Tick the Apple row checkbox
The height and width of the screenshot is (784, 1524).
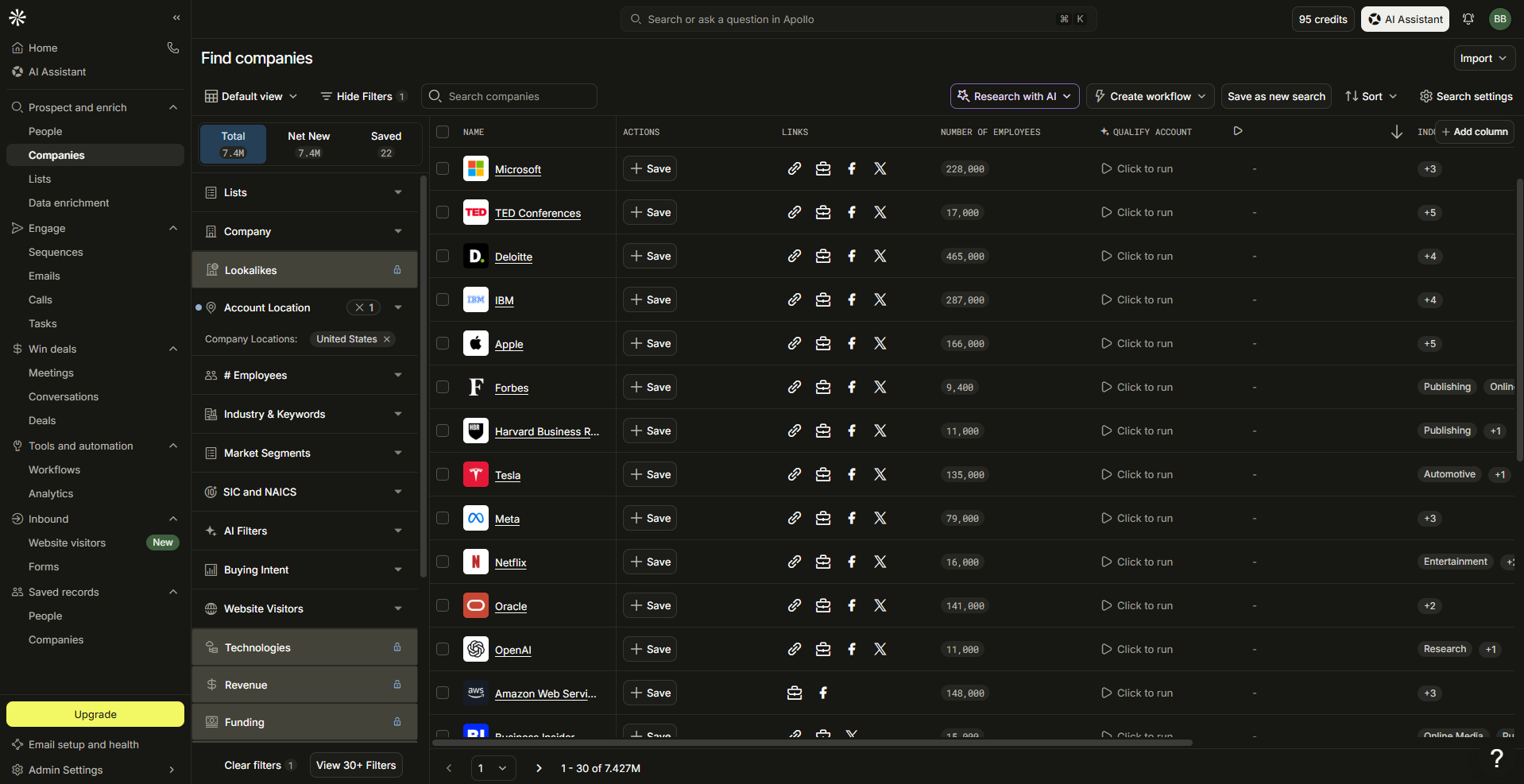click(x=443, y=343)
